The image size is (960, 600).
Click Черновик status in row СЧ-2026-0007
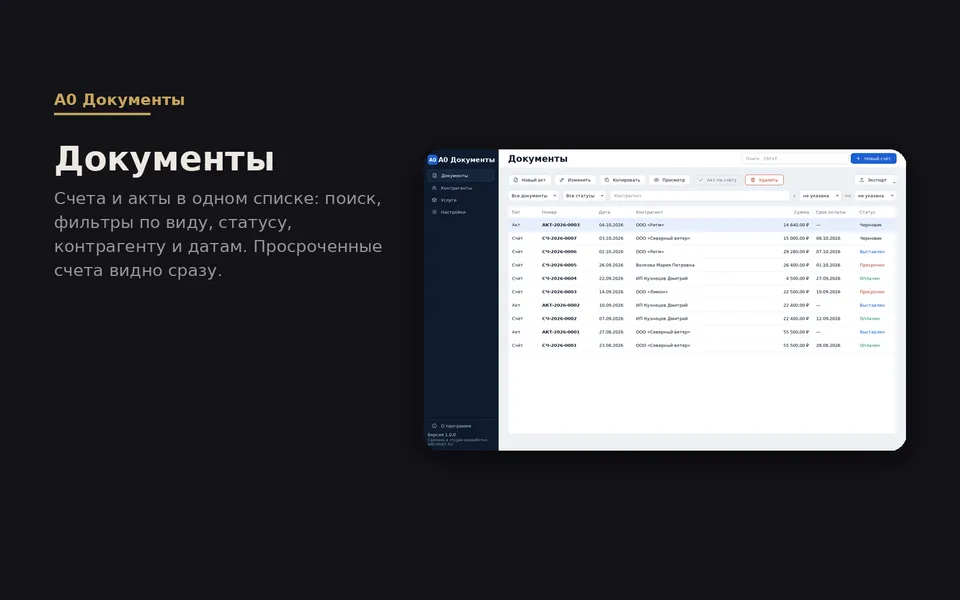871,239
